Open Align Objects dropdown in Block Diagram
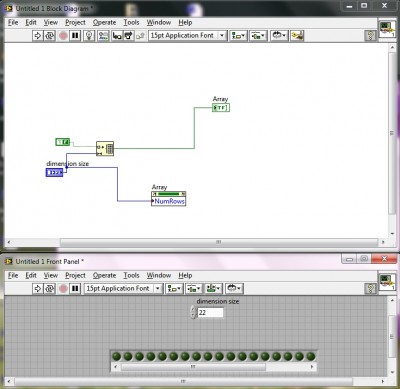400x389 pixels. pyautogui.click(x=238, y=36)
